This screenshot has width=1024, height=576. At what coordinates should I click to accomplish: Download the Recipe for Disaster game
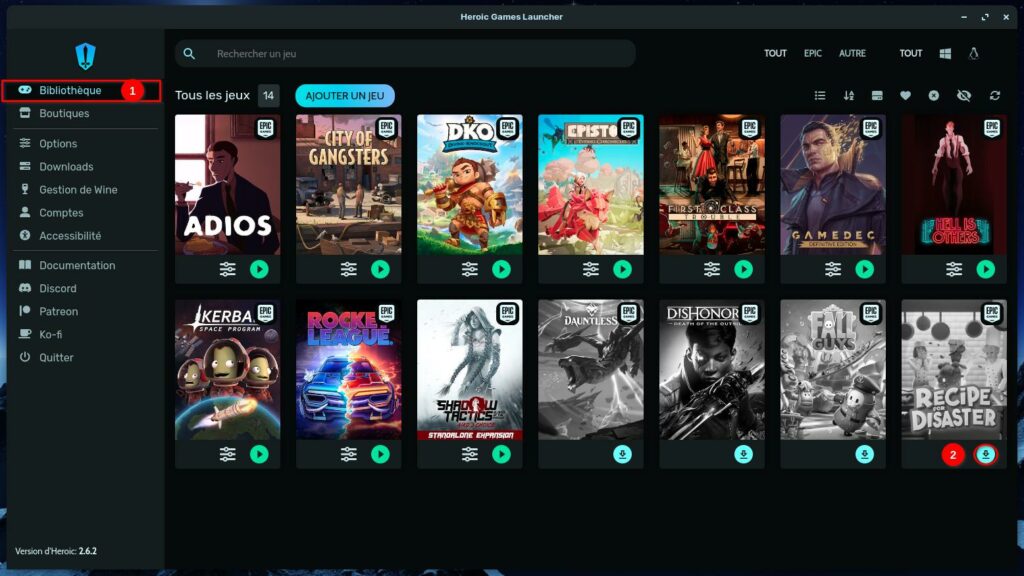pyautogui.click(x=986, y=454)
